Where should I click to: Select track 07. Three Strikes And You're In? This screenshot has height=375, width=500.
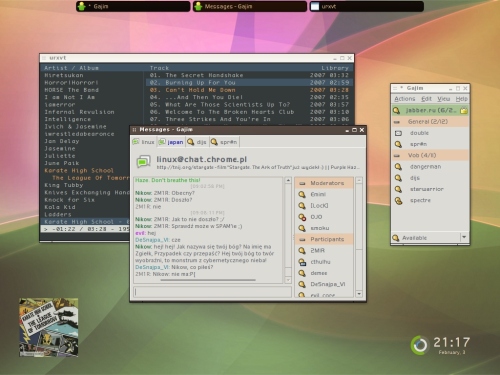[249, 119]
